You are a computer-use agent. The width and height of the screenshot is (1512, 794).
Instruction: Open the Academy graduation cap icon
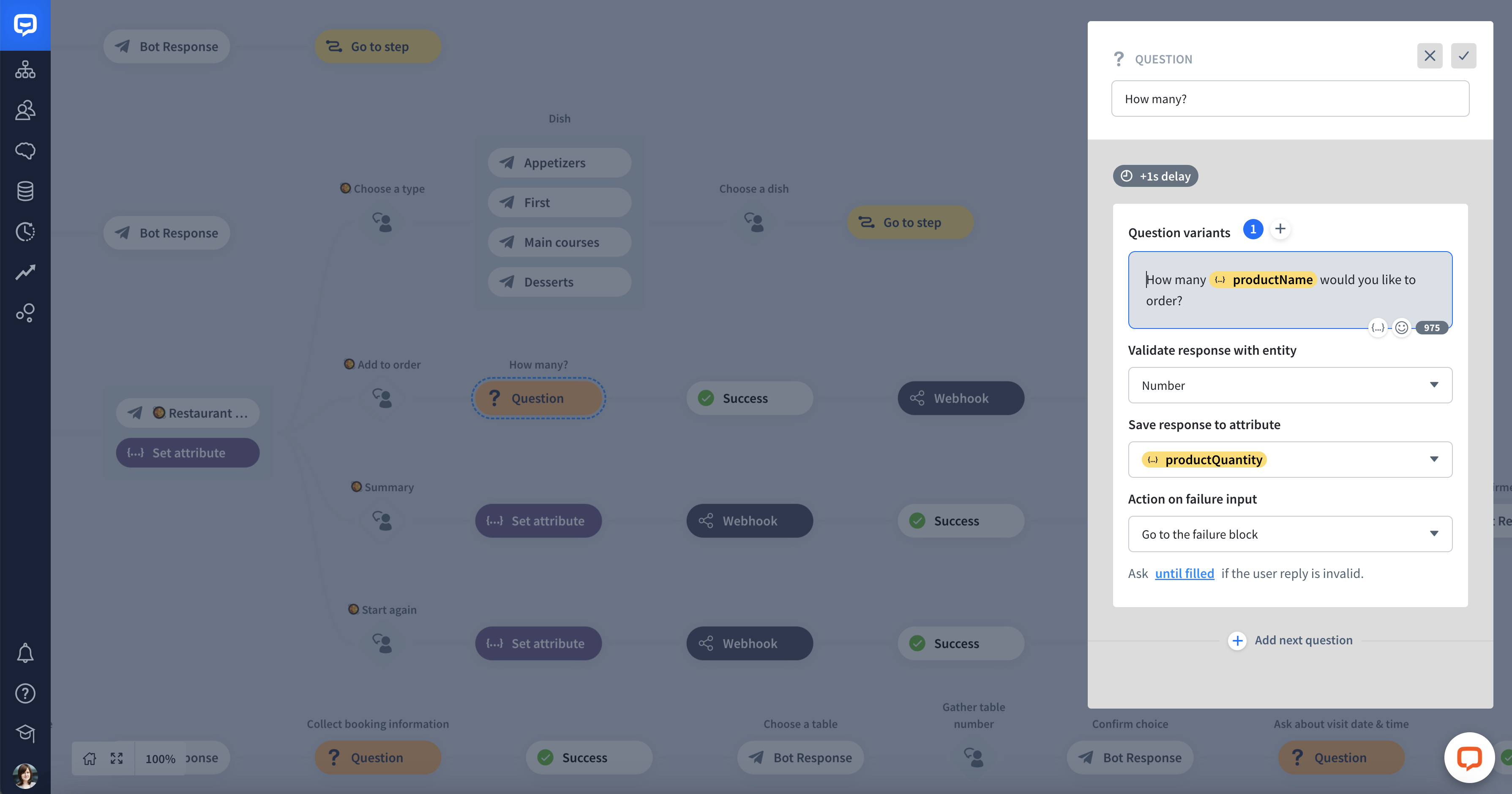click(x=25, y=734)
